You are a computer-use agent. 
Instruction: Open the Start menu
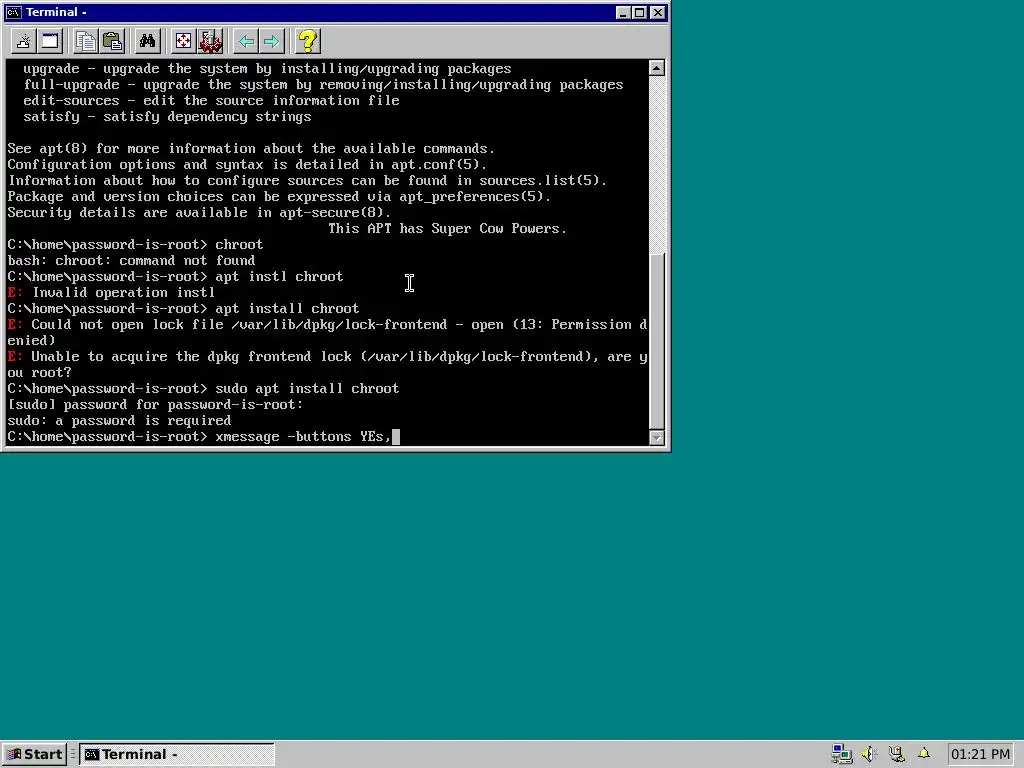tap(34, 754)
